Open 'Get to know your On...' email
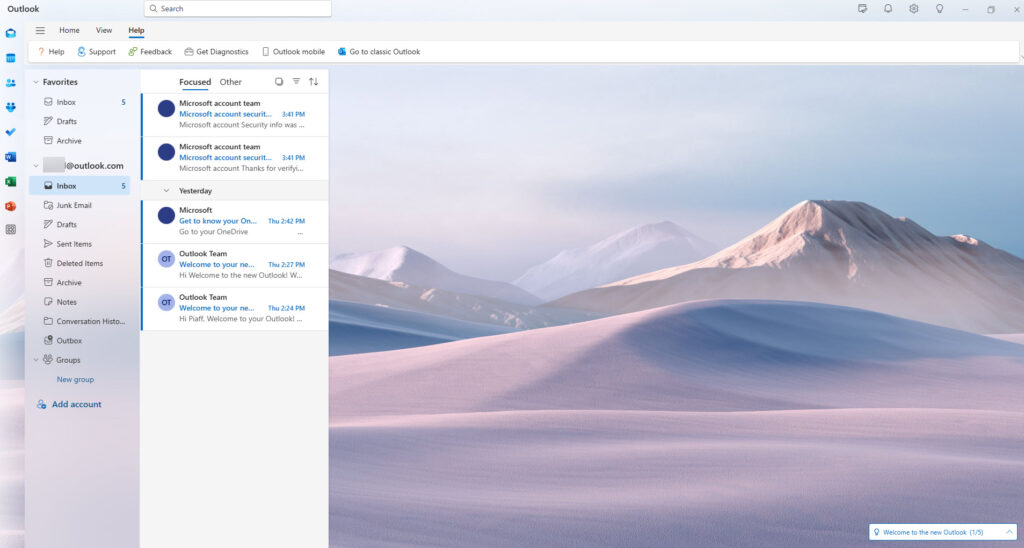The height and width of the screenshot is (548, 1024). click(x=235, y=221)
